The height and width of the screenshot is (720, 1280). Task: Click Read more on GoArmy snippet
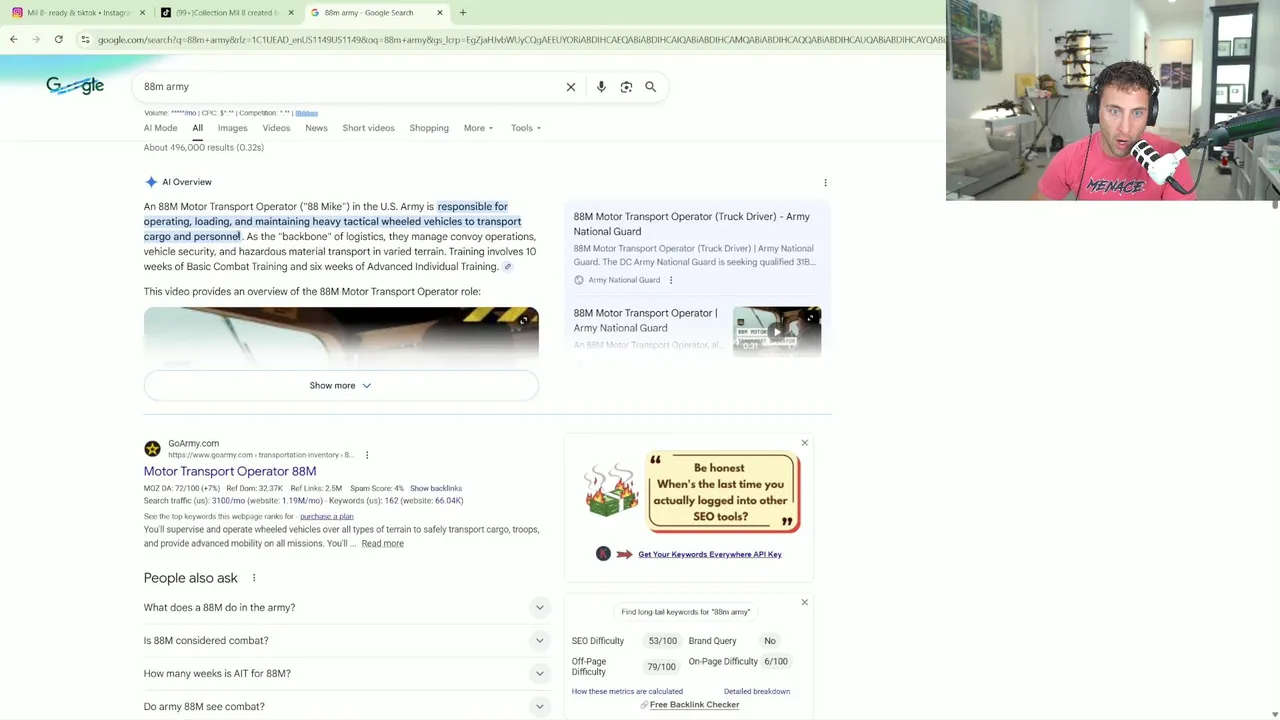[x=382, y=543]
